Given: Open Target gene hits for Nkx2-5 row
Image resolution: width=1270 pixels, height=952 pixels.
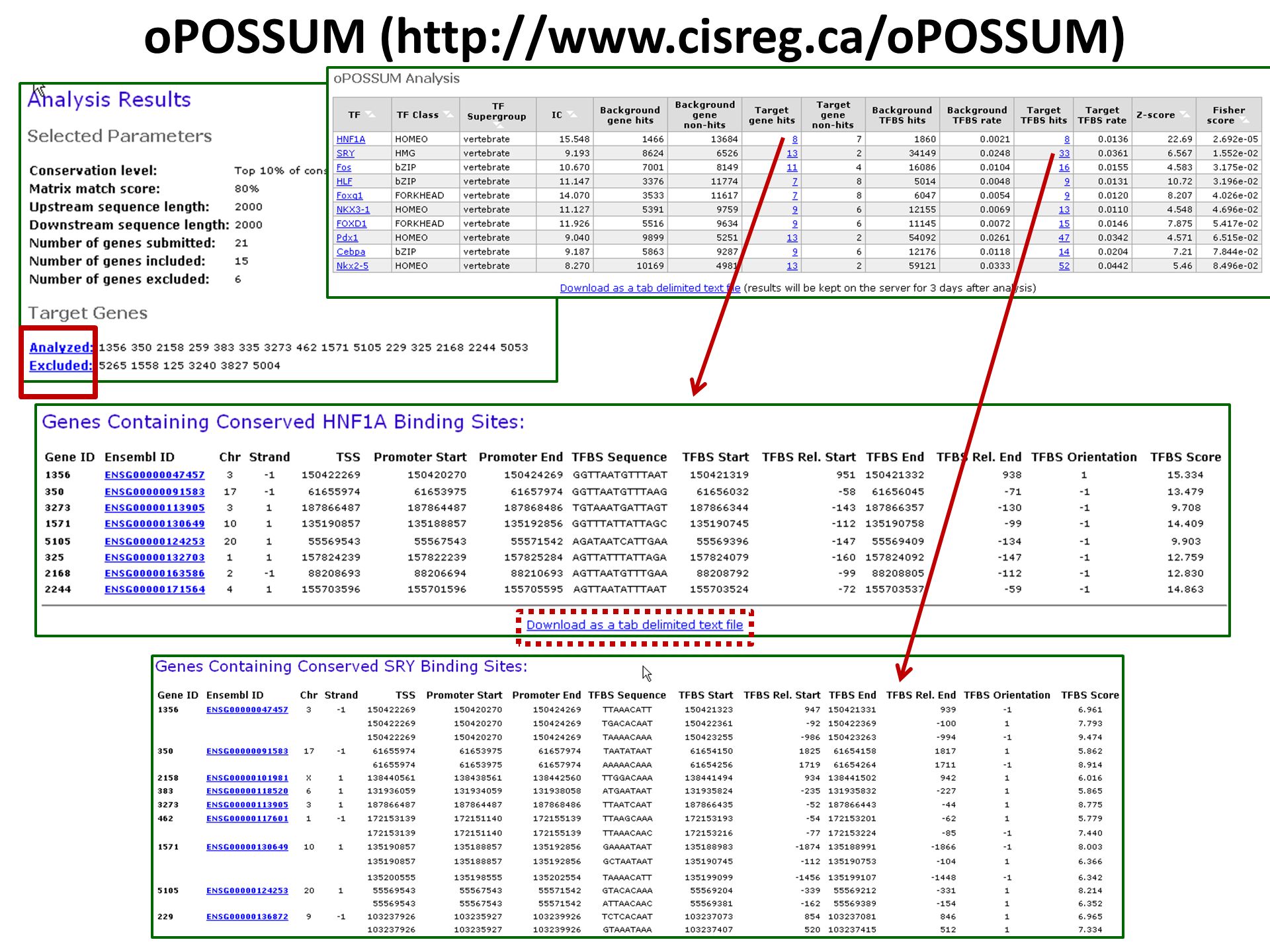Looking at the screenshot, I should coord(792,266).
